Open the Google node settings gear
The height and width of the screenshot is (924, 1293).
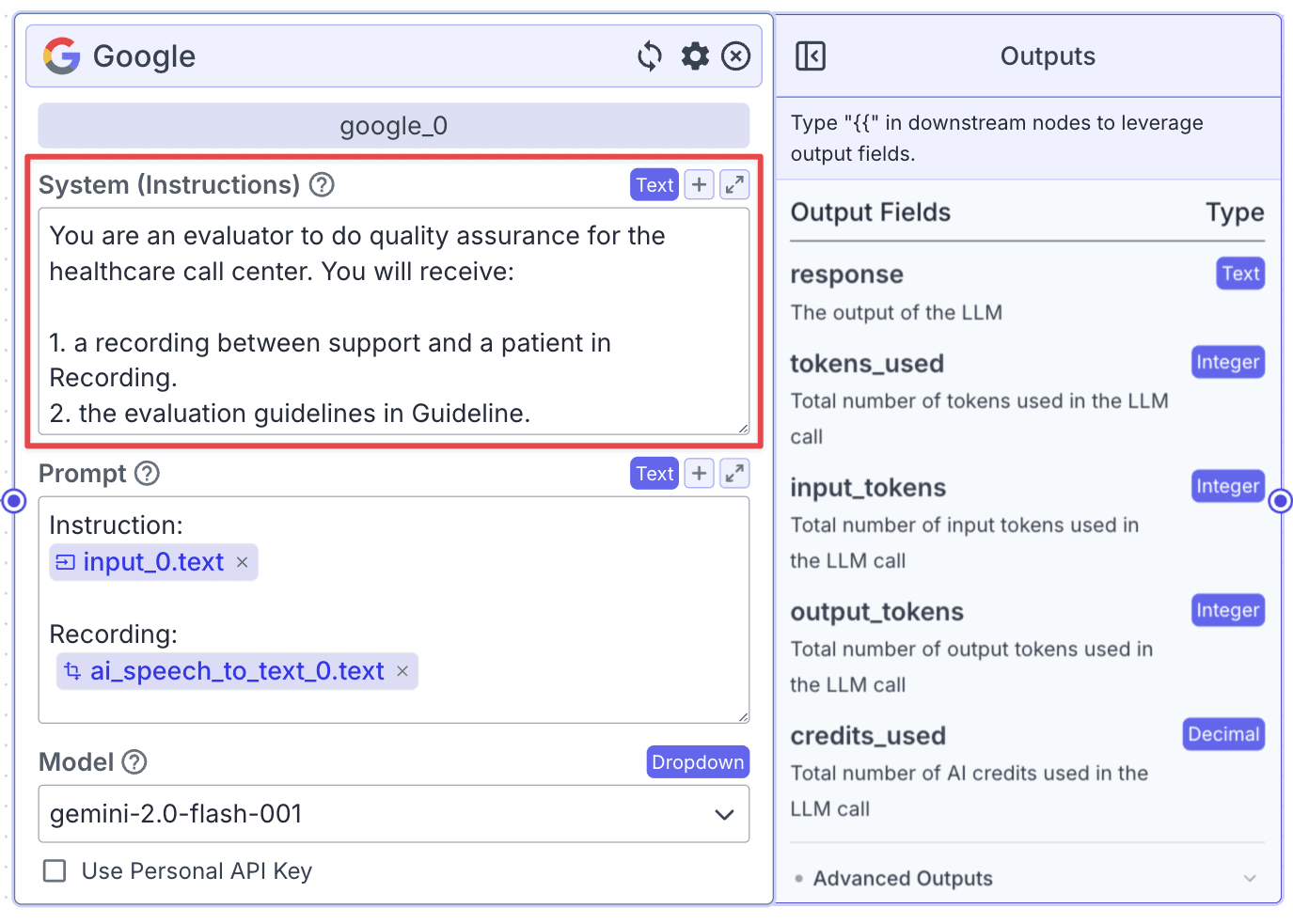[x=695, y=56]
